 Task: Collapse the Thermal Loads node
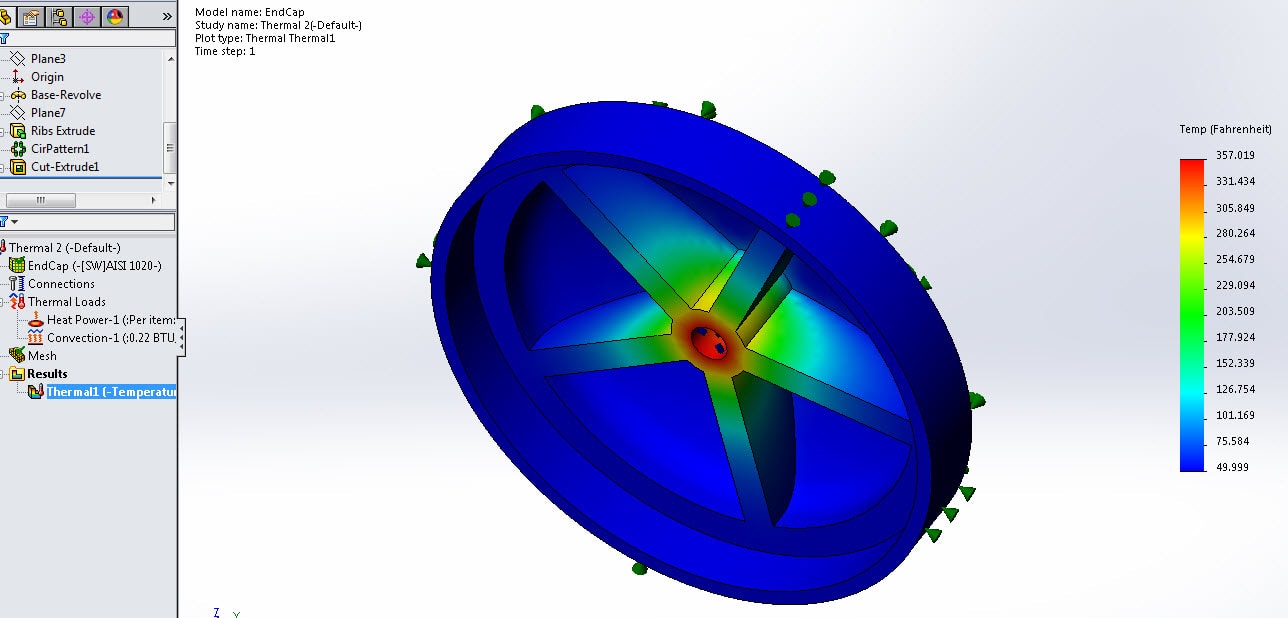pyautogui.click(x=3, y=302)
